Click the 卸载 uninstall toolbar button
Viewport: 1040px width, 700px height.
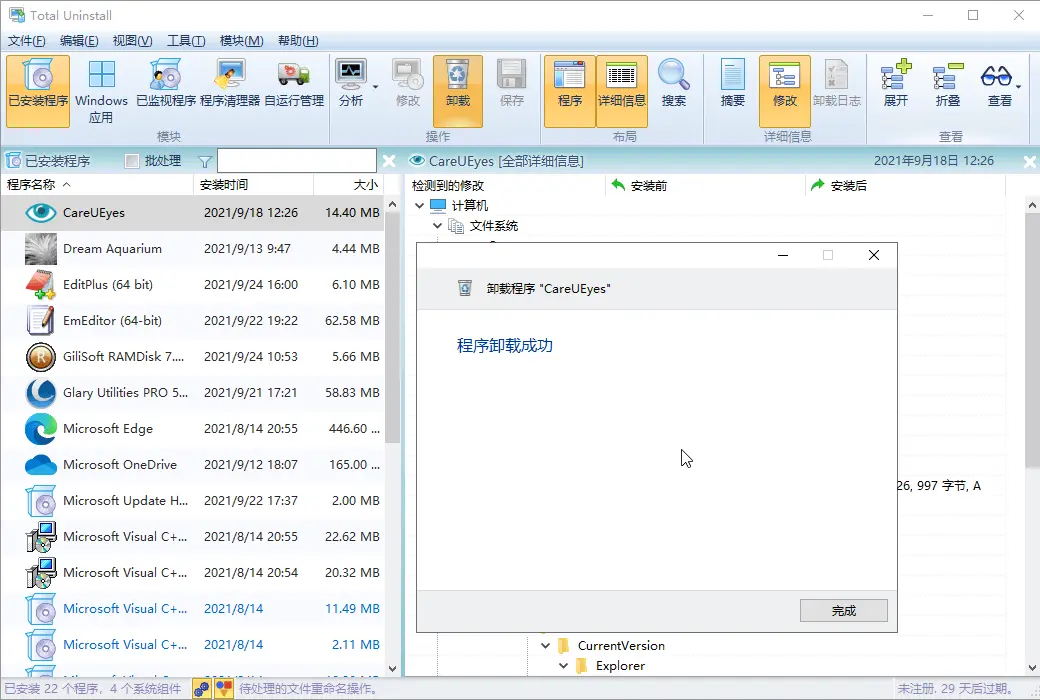pos(458,90)
